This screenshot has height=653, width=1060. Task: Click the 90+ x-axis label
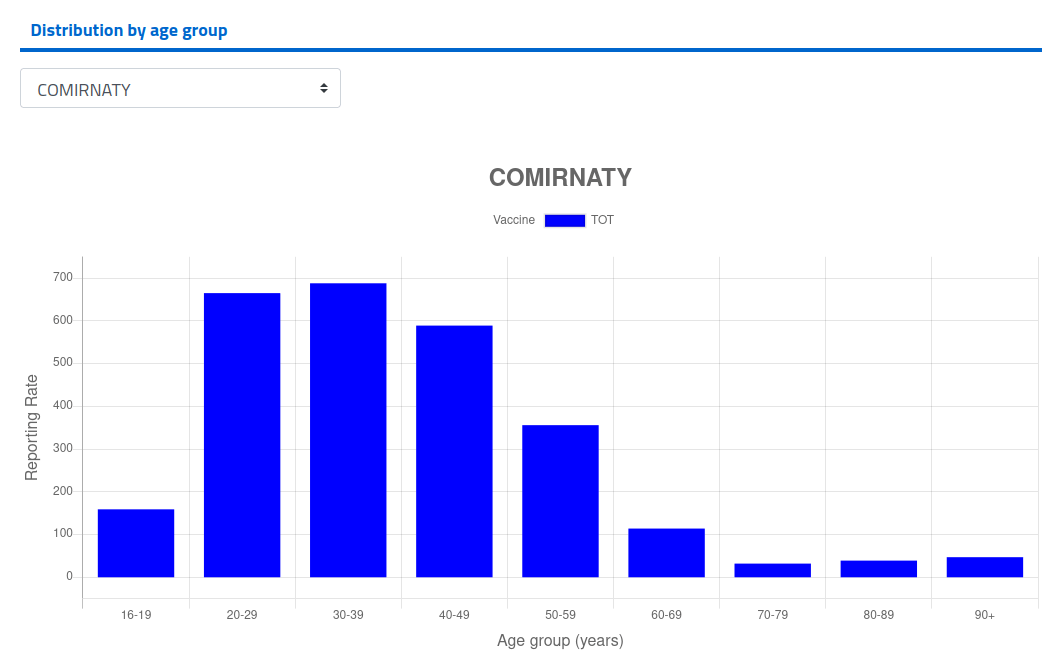tap(985, 615)
